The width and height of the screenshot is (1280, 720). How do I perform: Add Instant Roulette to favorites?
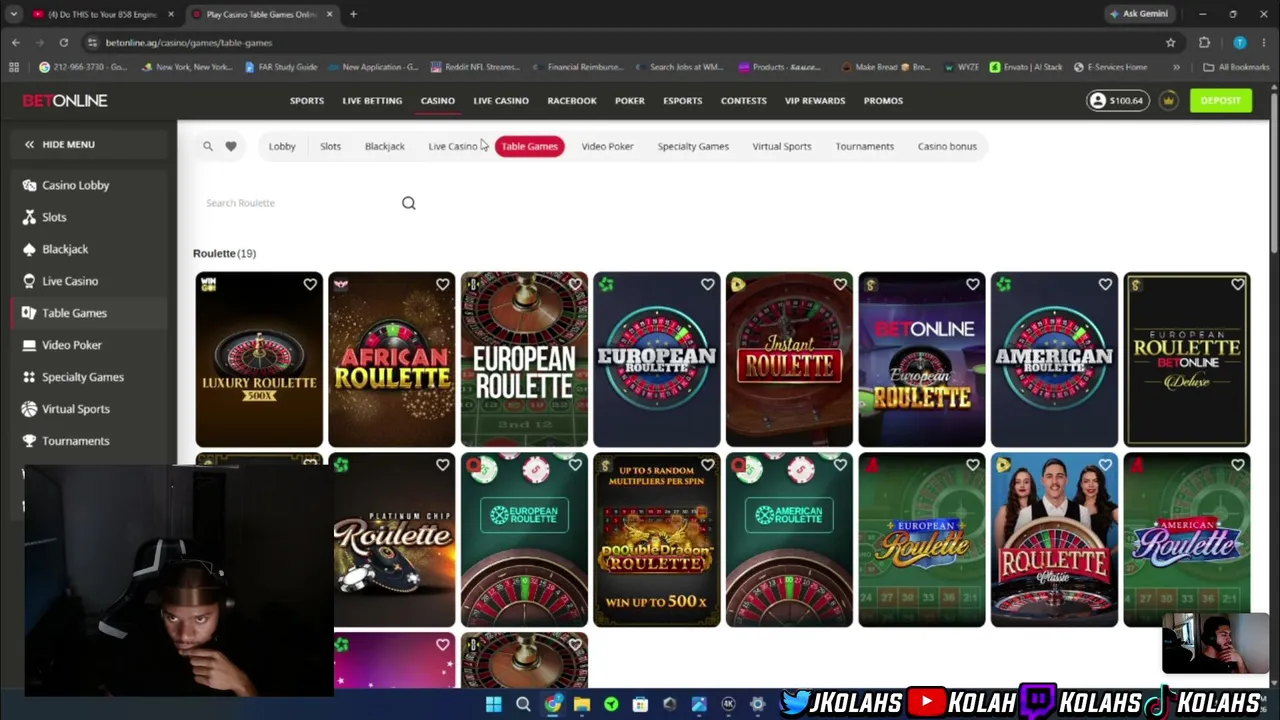840,285
